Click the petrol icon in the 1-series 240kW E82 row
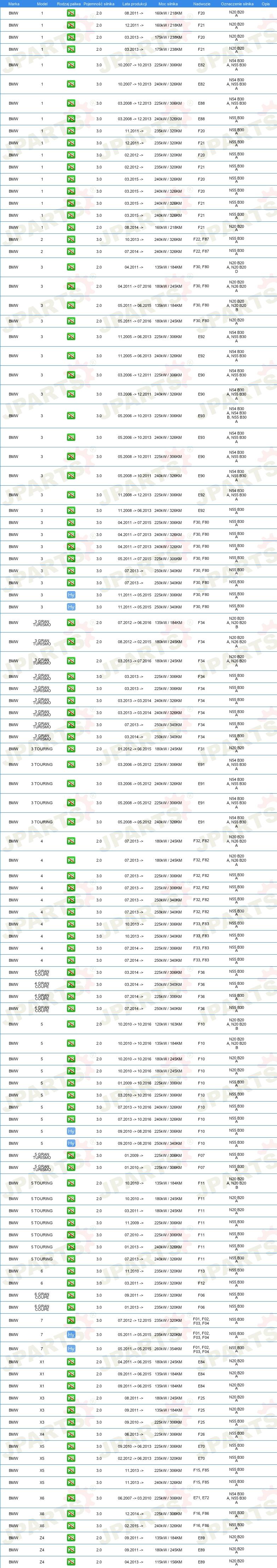Image resolution: width=277 pixels, height=1568 pixels. tap(71, 84)
